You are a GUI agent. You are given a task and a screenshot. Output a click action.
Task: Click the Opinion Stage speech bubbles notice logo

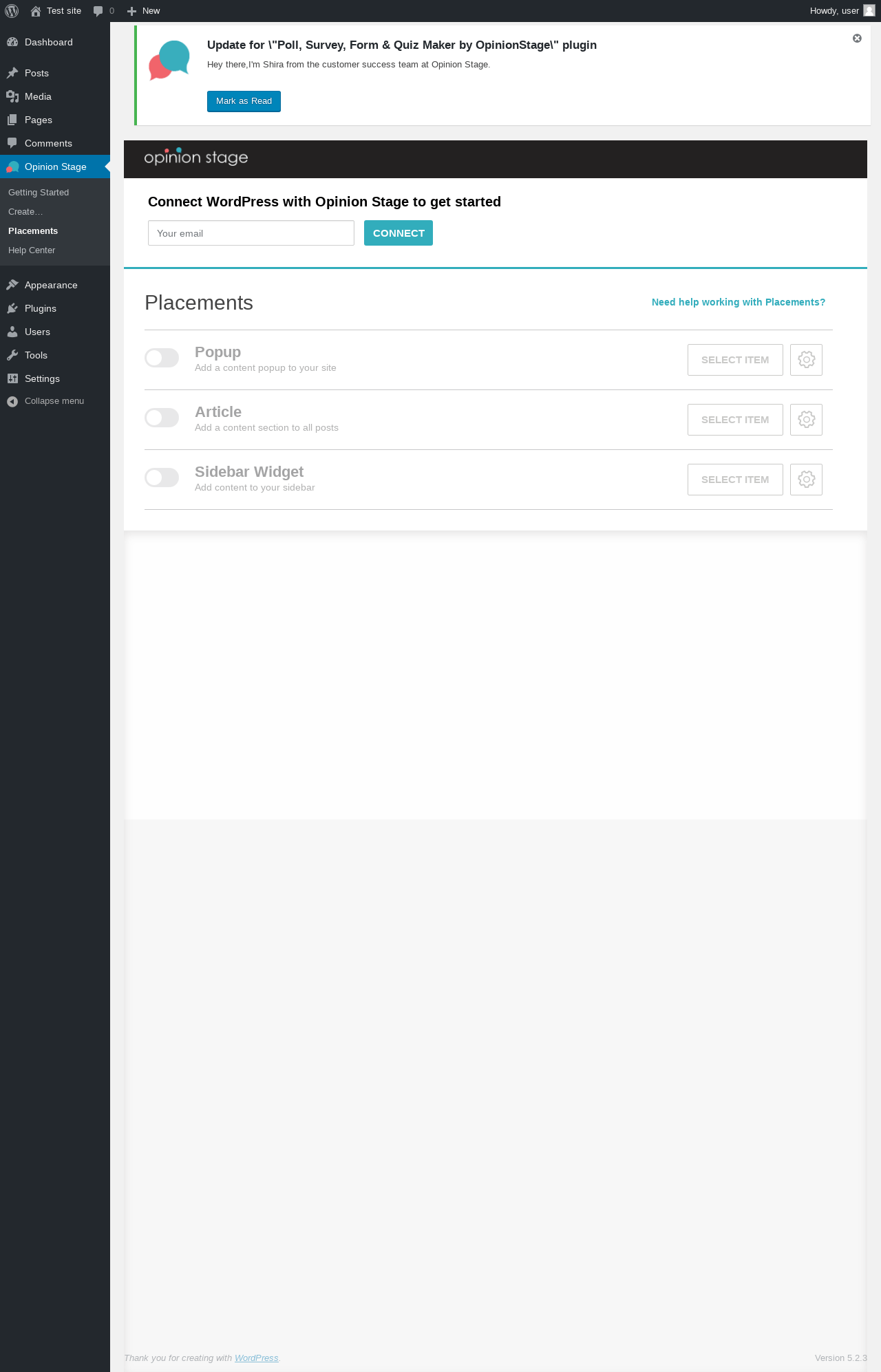click(169, 60)
